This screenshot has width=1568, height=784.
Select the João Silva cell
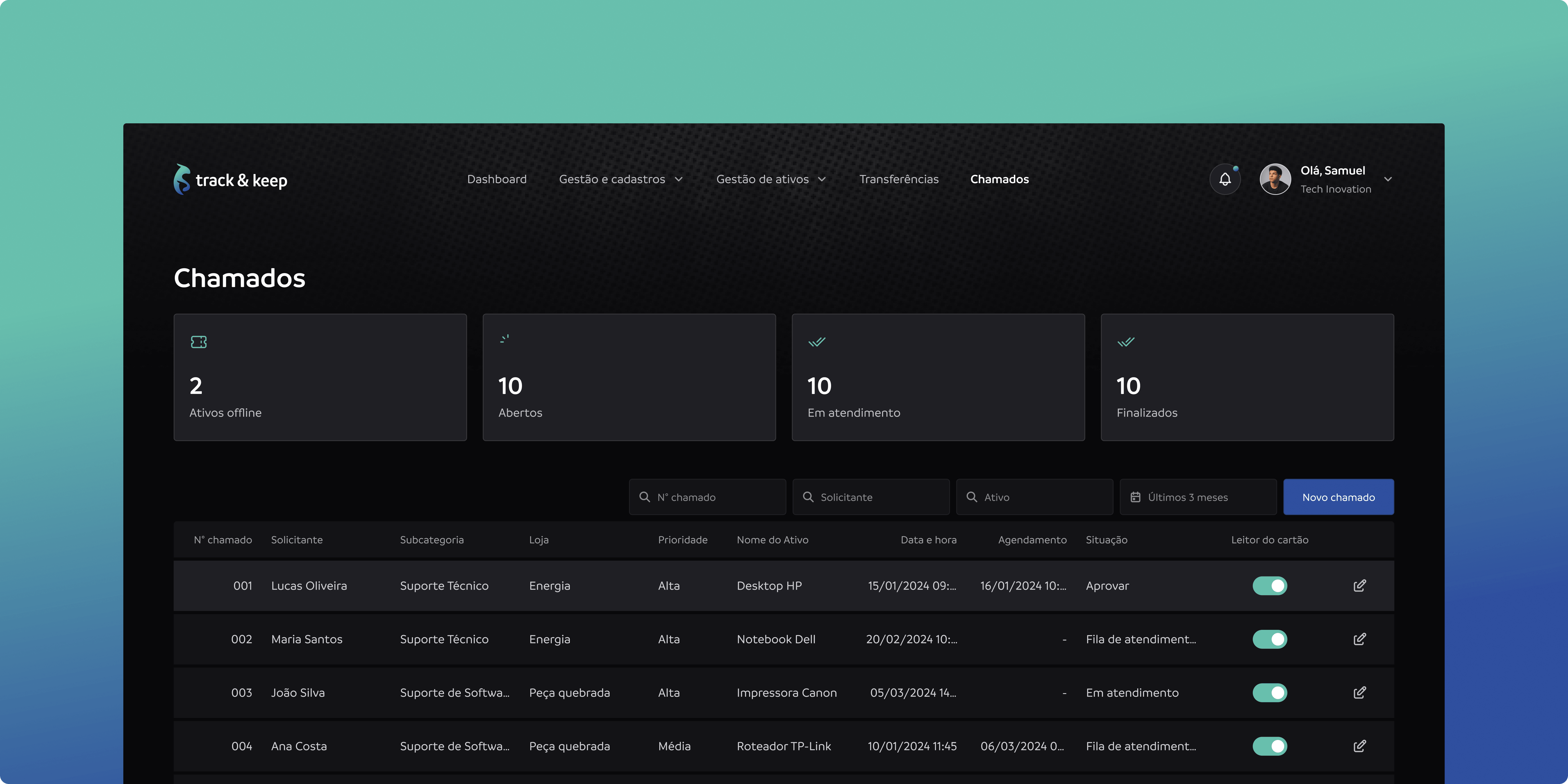(x=298, y=693)
